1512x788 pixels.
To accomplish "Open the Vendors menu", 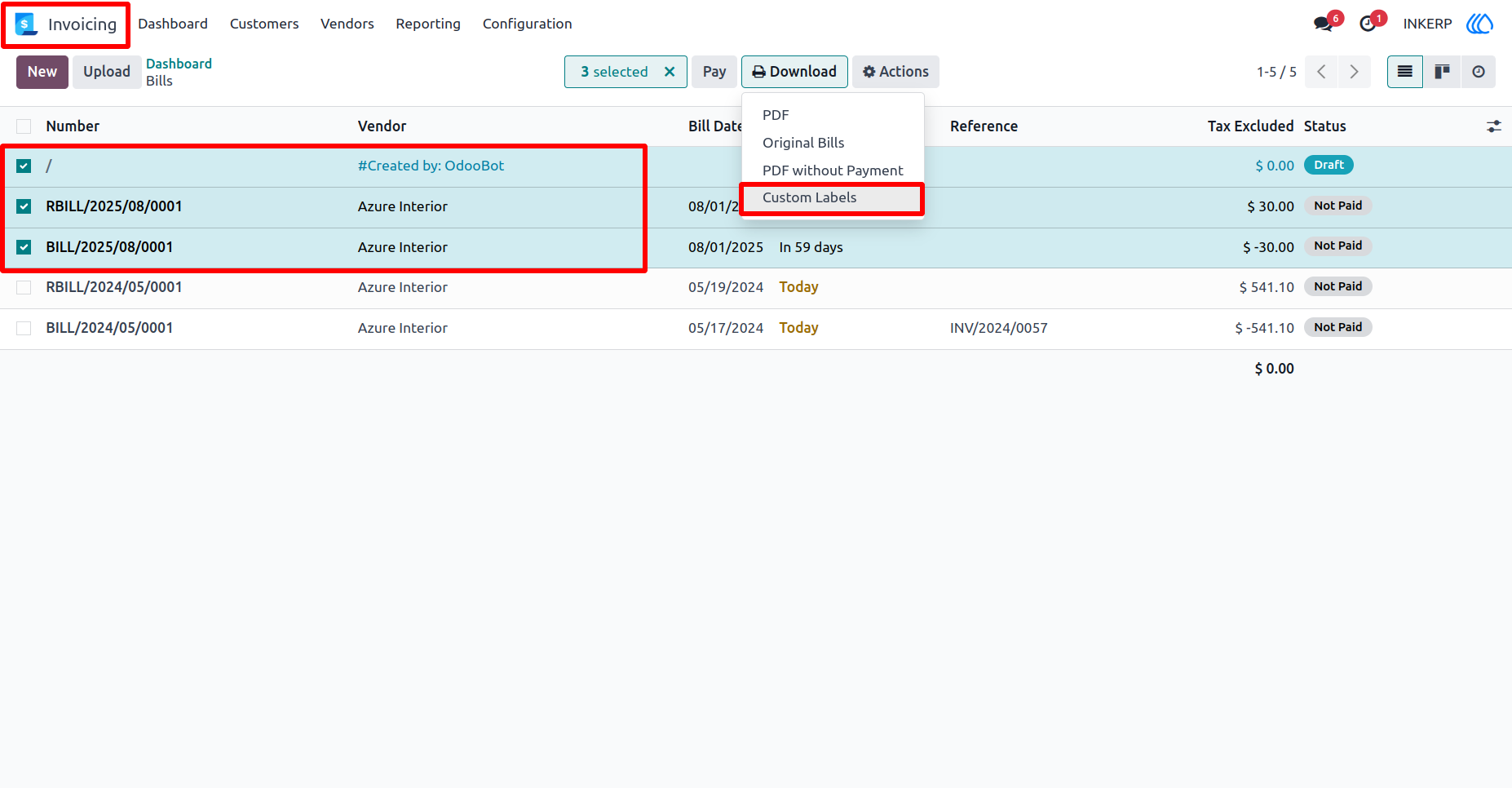I will coord(347,24).
